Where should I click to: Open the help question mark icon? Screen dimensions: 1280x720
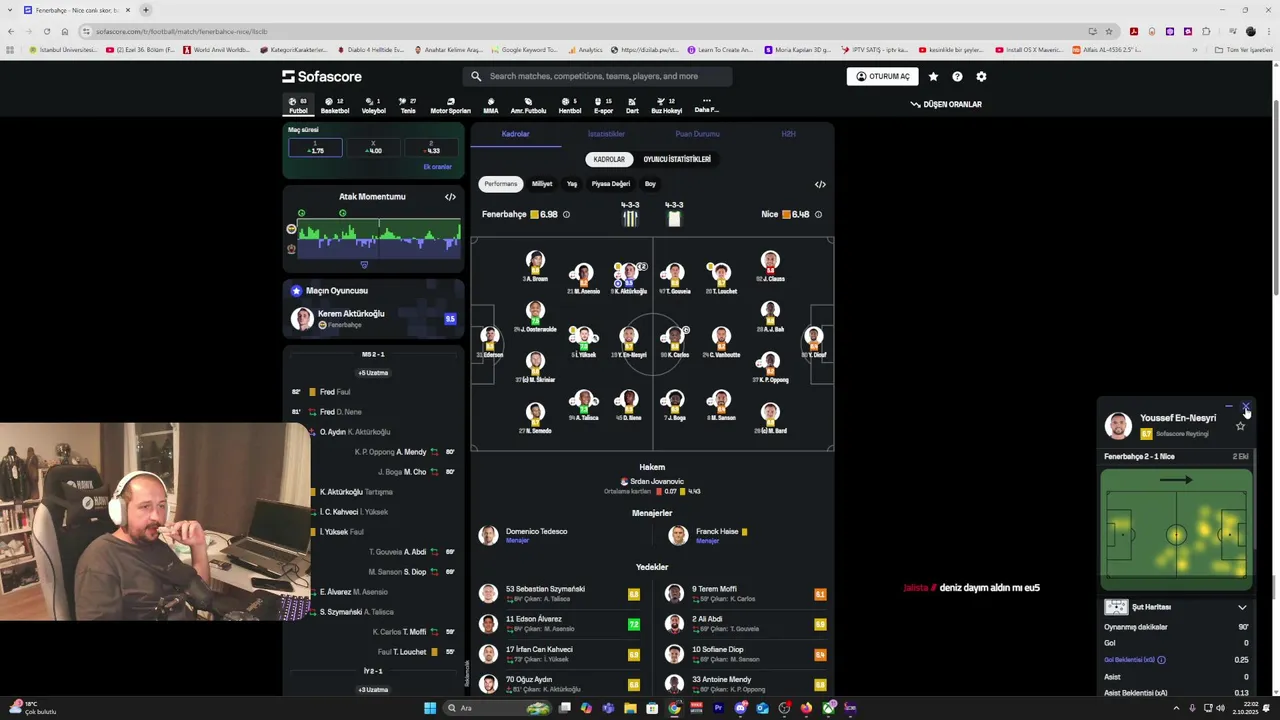[x=957, y=76]
